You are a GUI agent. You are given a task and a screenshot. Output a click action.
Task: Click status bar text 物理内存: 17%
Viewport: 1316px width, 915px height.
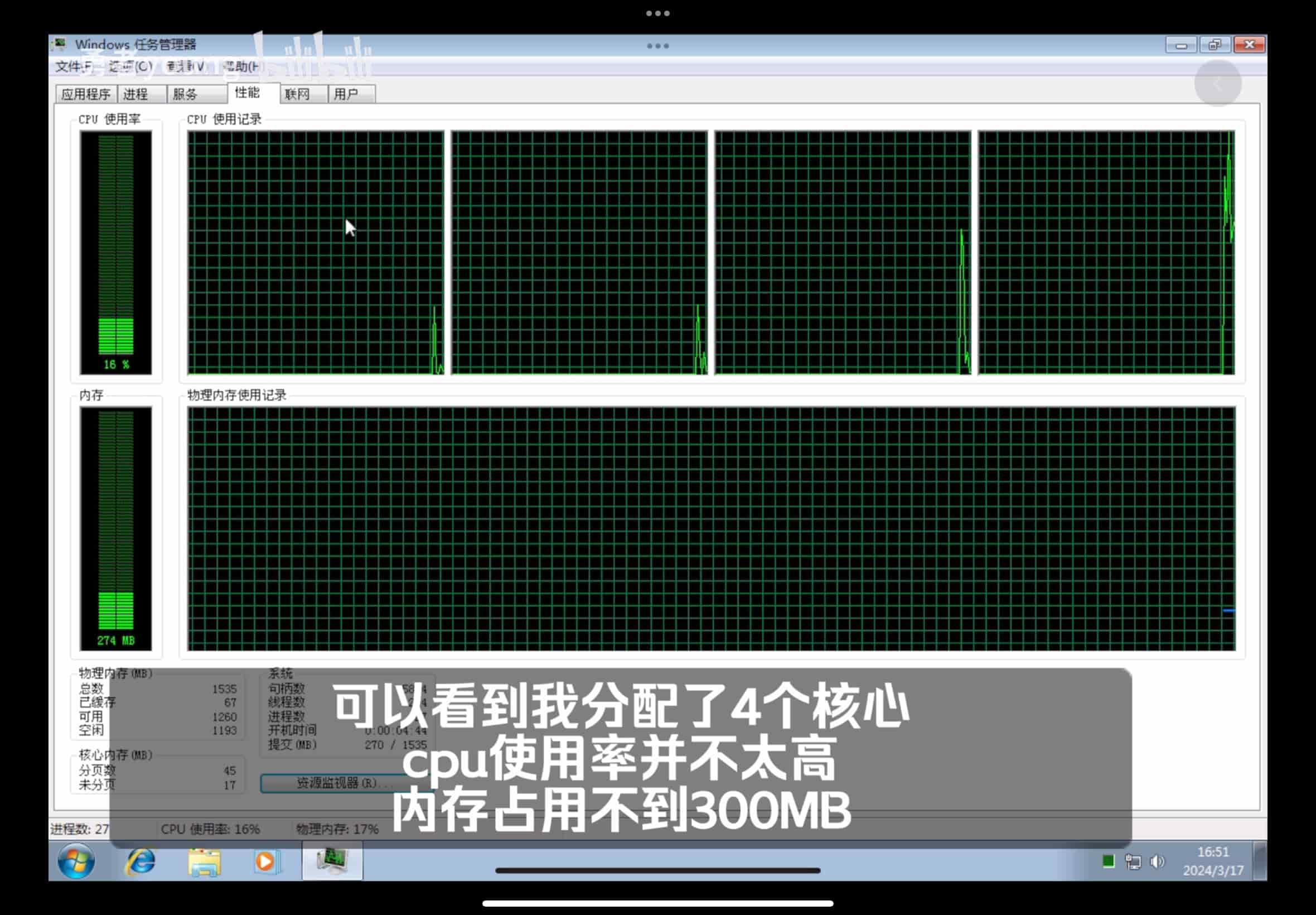[x=337, y=829]
